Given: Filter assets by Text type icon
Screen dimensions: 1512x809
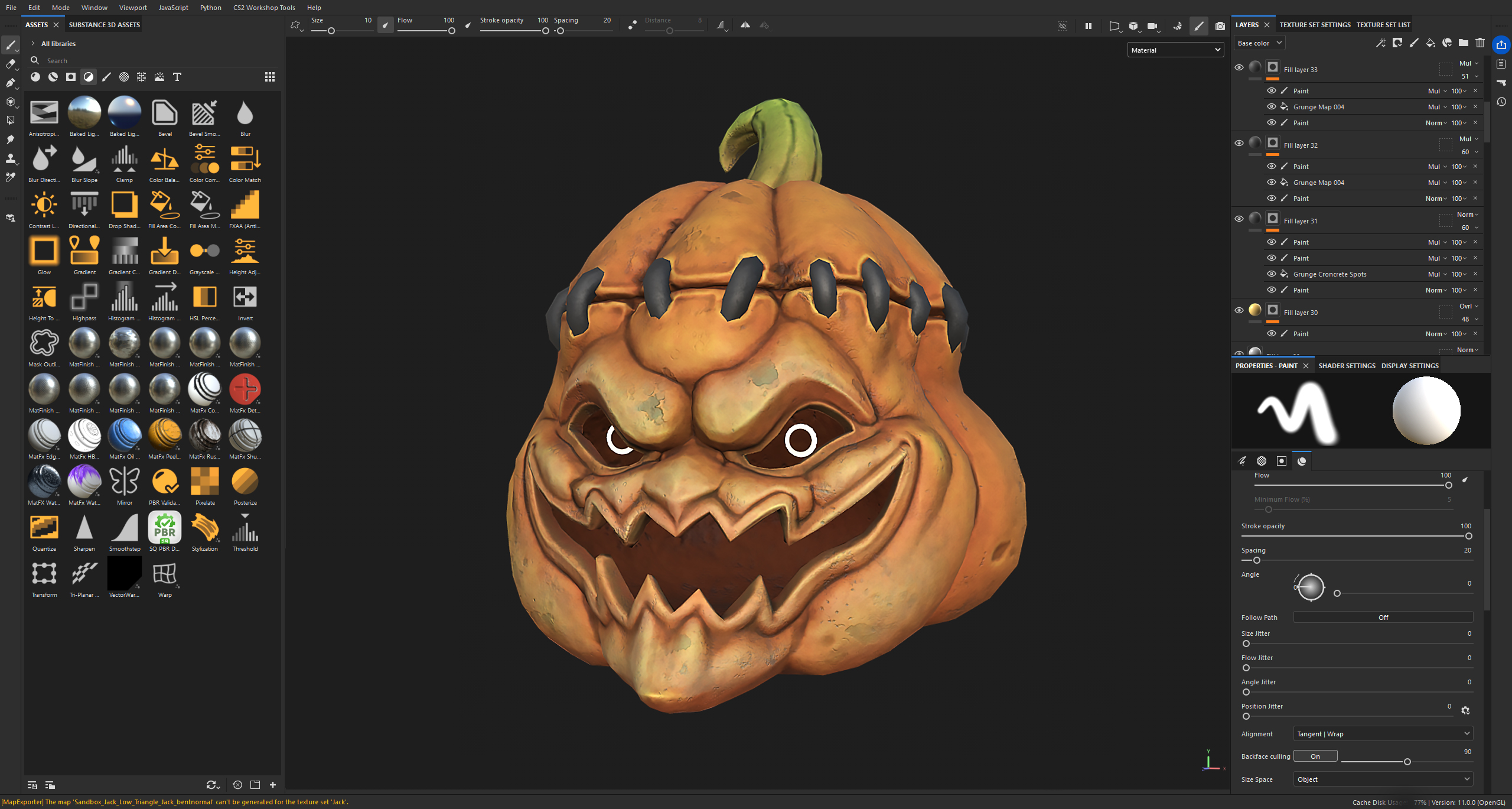Looking at the screenshot, I should (x=177, y=77).
